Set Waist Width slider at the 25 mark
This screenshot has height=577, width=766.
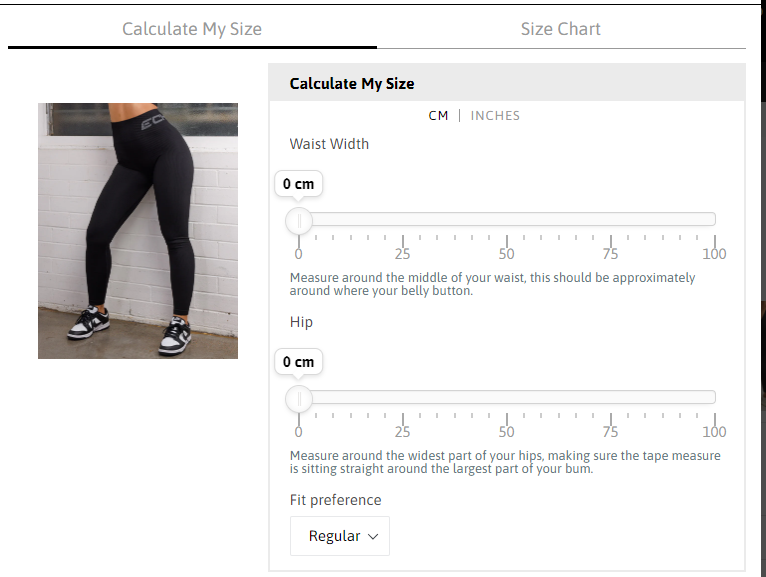pos(403,219)
